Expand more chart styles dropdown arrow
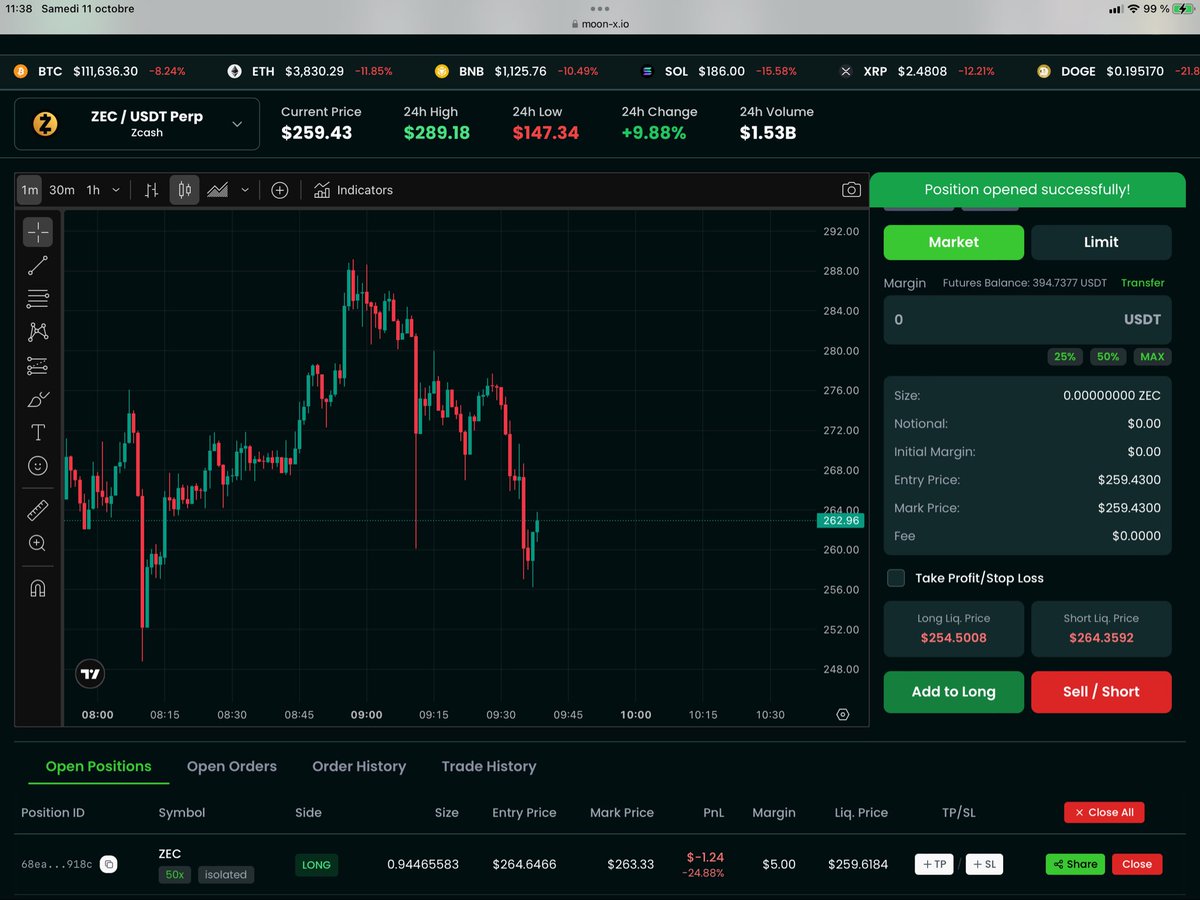Screen dimensions: 1200x900 click(245, 190)
